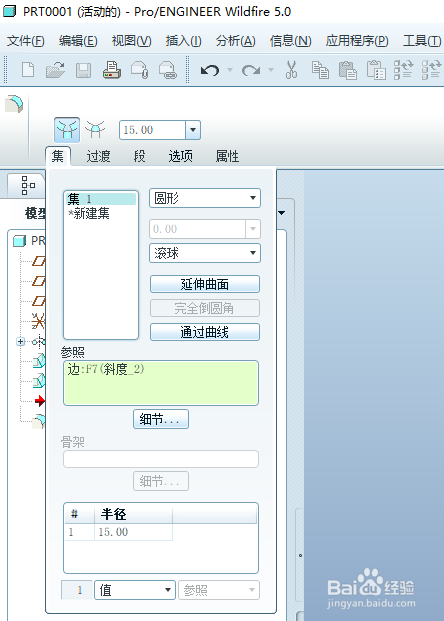Switch to the 属性 tab

227,156
